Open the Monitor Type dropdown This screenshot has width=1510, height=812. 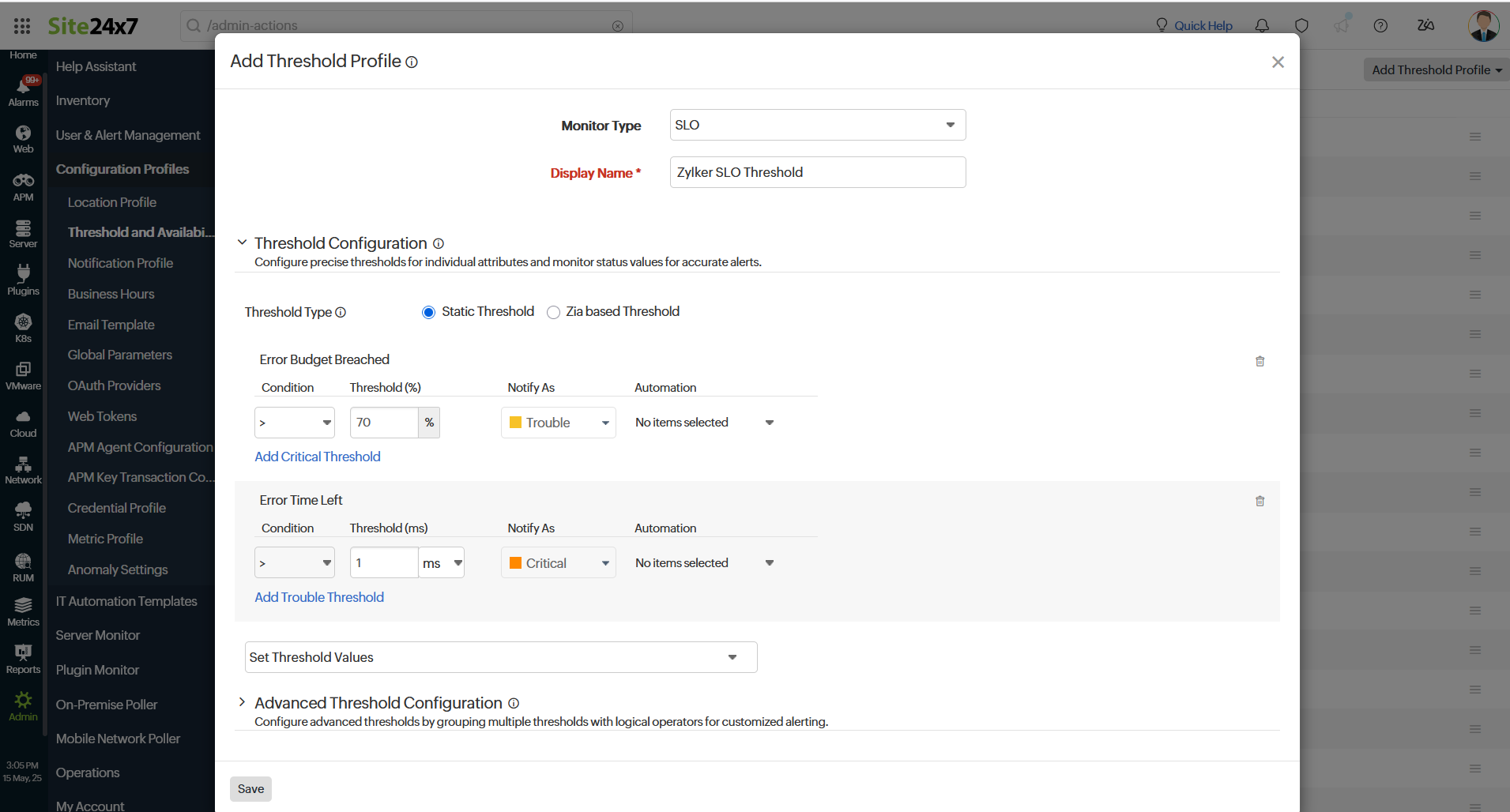click(x=817, y=125)
